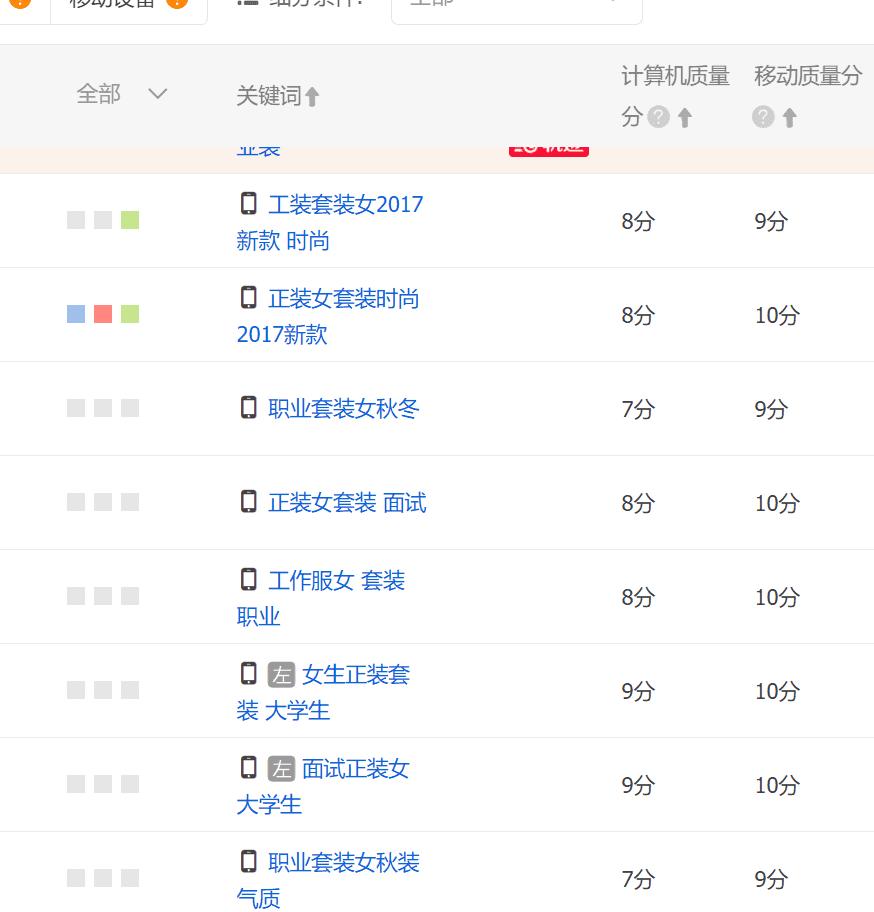Click the 左 badge icon before 女生正装套装
This screenshot has width=874, height=912.
click(280, 675)
